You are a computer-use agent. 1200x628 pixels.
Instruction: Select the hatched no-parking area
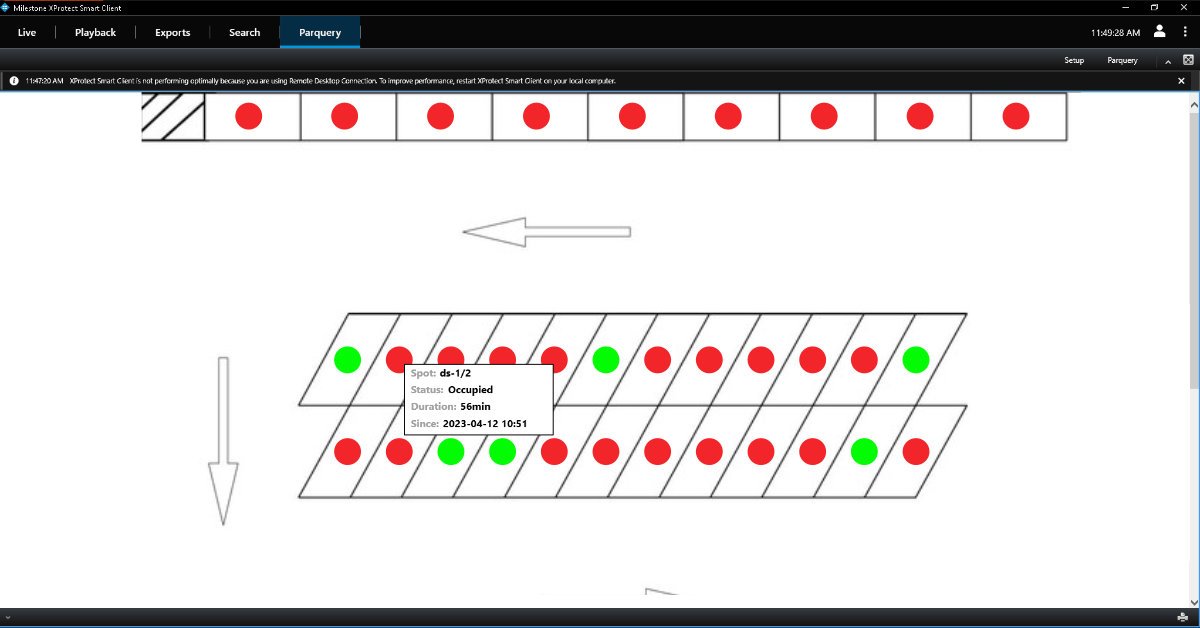click(x=173, y=117)
